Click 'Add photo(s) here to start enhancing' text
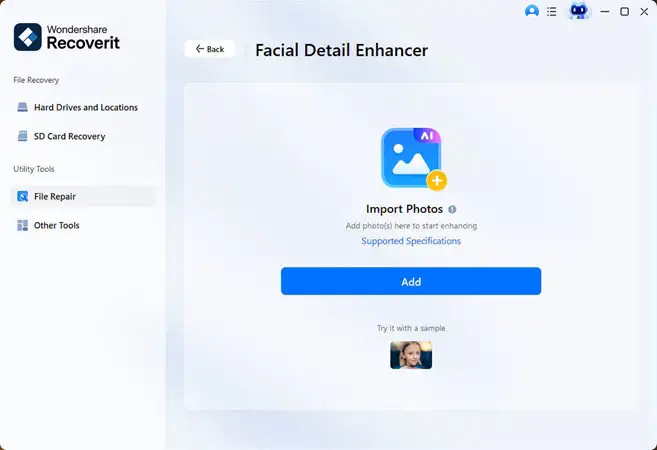 point(411,226)
